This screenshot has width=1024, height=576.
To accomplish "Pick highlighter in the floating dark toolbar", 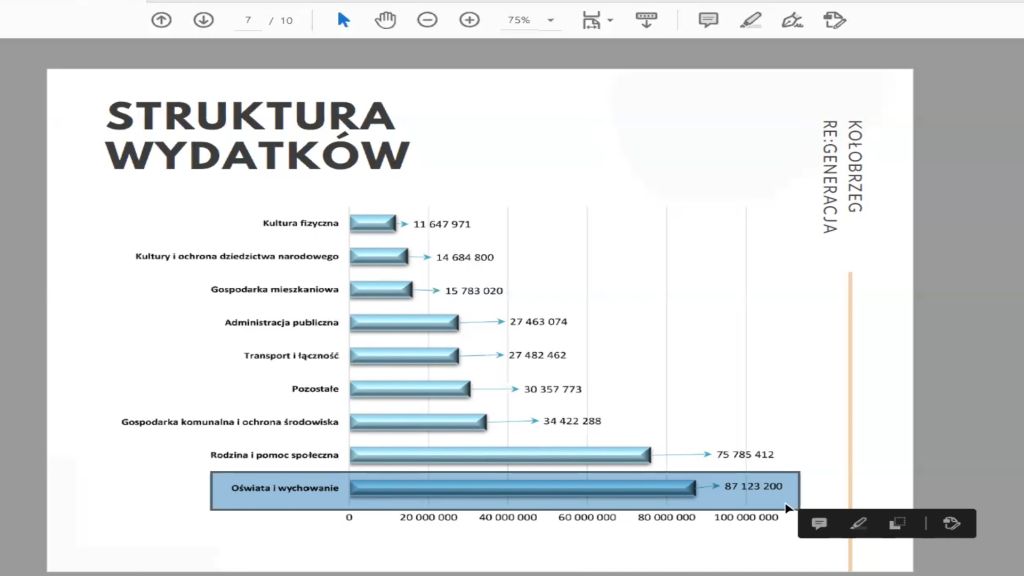I will (x=859, y=524).
